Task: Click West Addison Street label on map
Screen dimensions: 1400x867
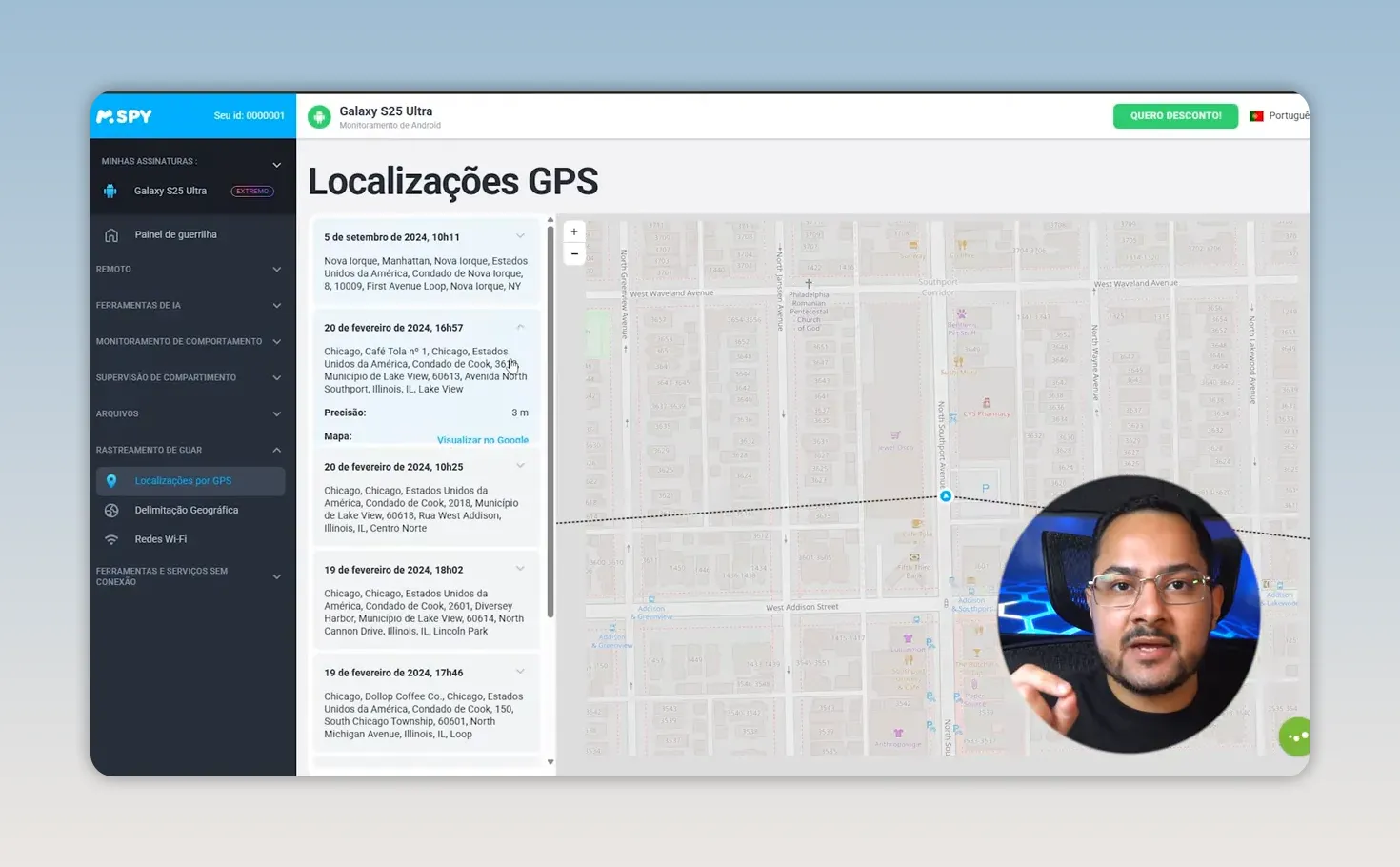Action: (x=802, y=607)
